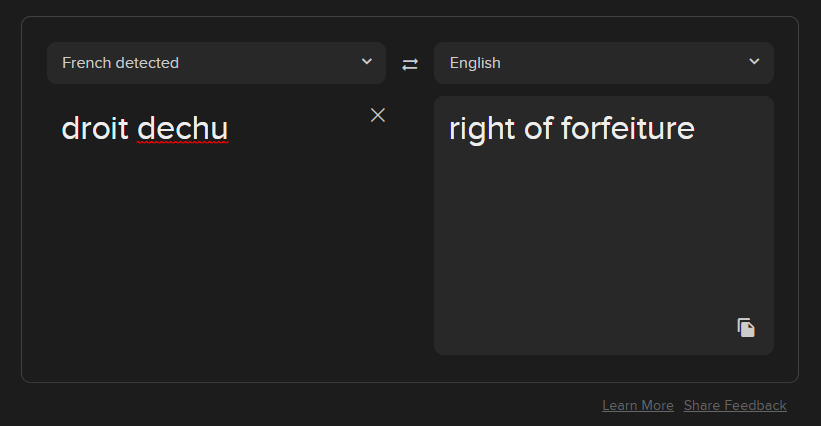Screen dimensions: 821x426
Task: Click the Share Feedback link
Action: pos(735,405)
